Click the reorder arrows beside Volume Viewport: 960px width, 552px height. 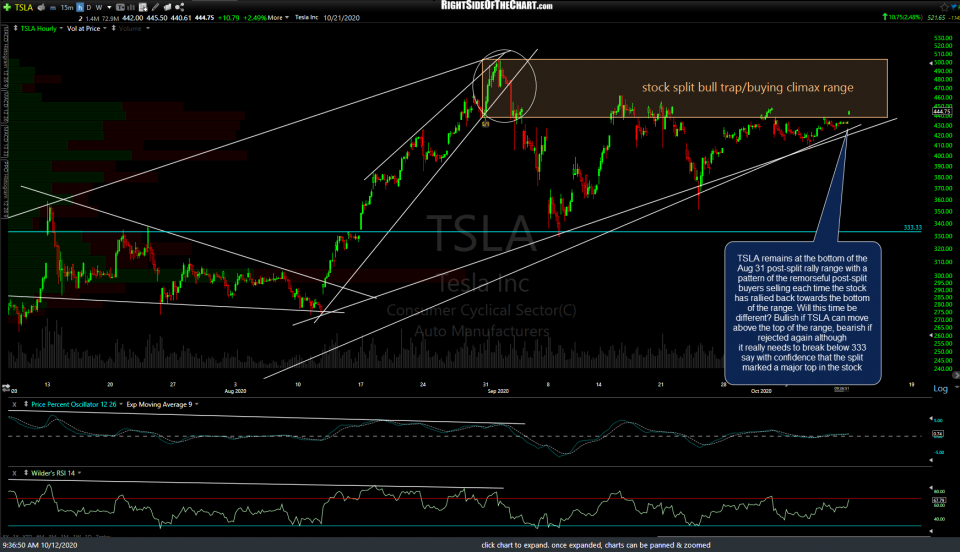113,28
